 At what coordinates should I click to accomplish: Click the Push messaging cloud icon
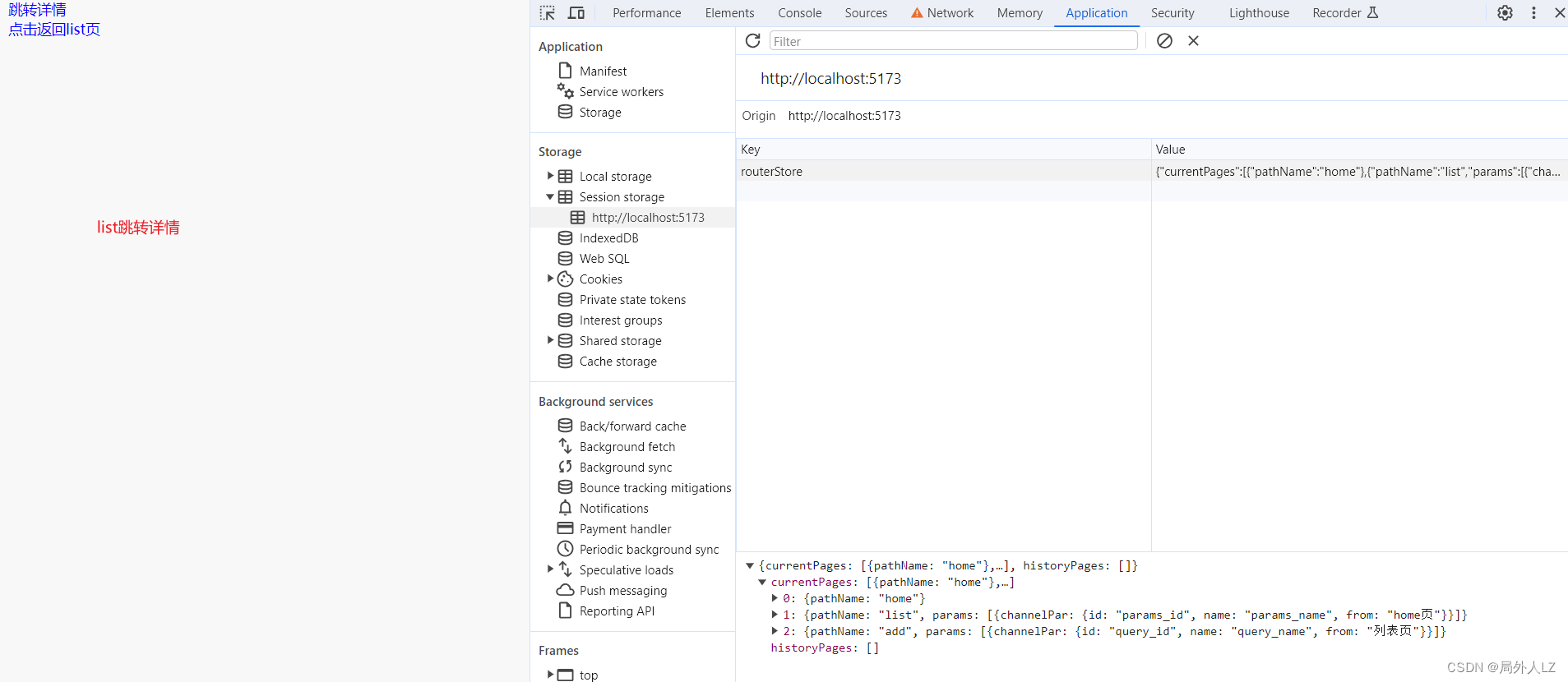coord(565,590)
